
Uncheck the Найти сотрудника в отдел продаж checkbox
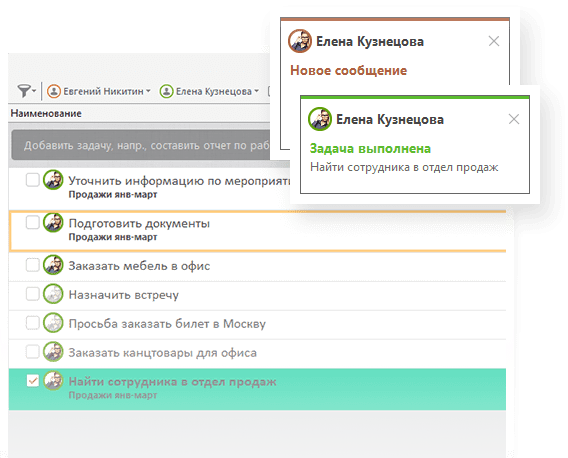pos(33,380)
